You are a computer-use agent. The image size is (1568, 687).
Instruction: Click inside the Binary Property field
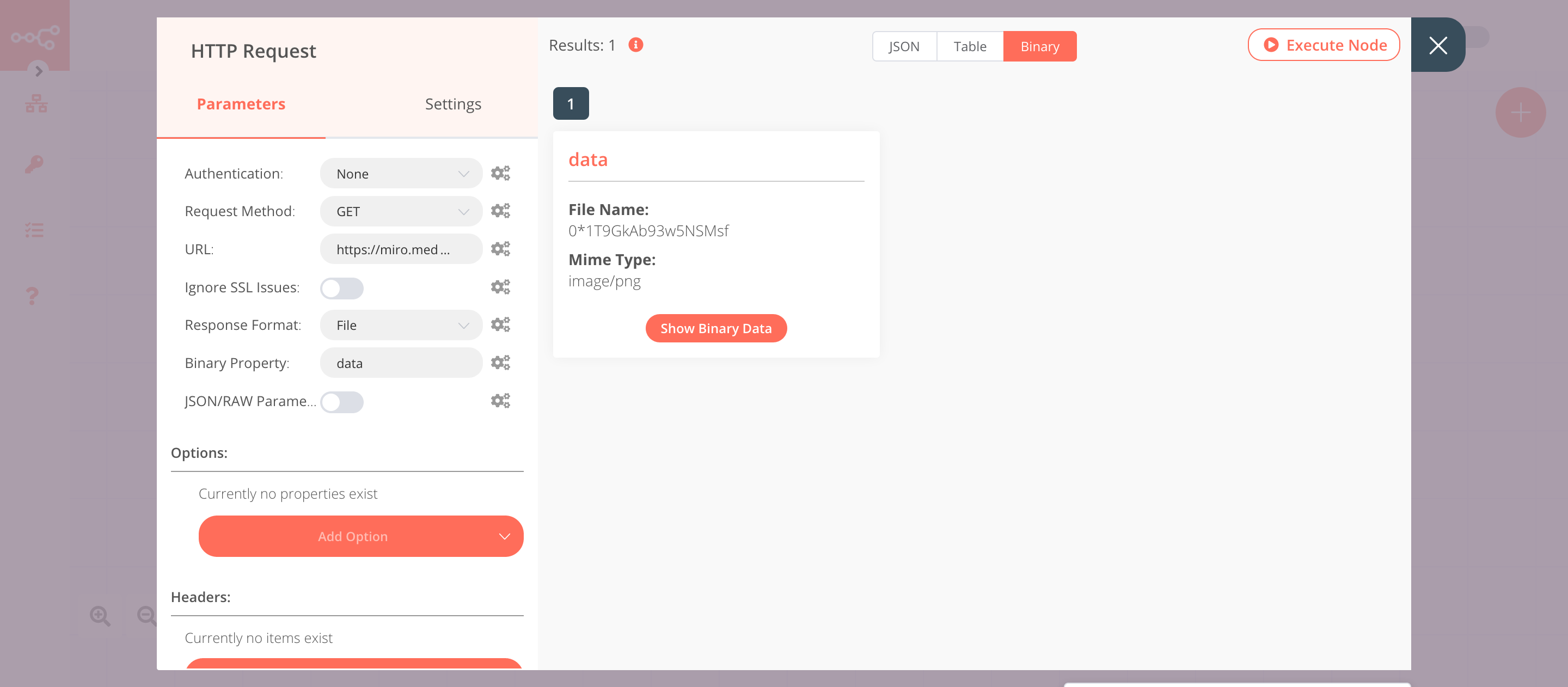tap(401, 363)
